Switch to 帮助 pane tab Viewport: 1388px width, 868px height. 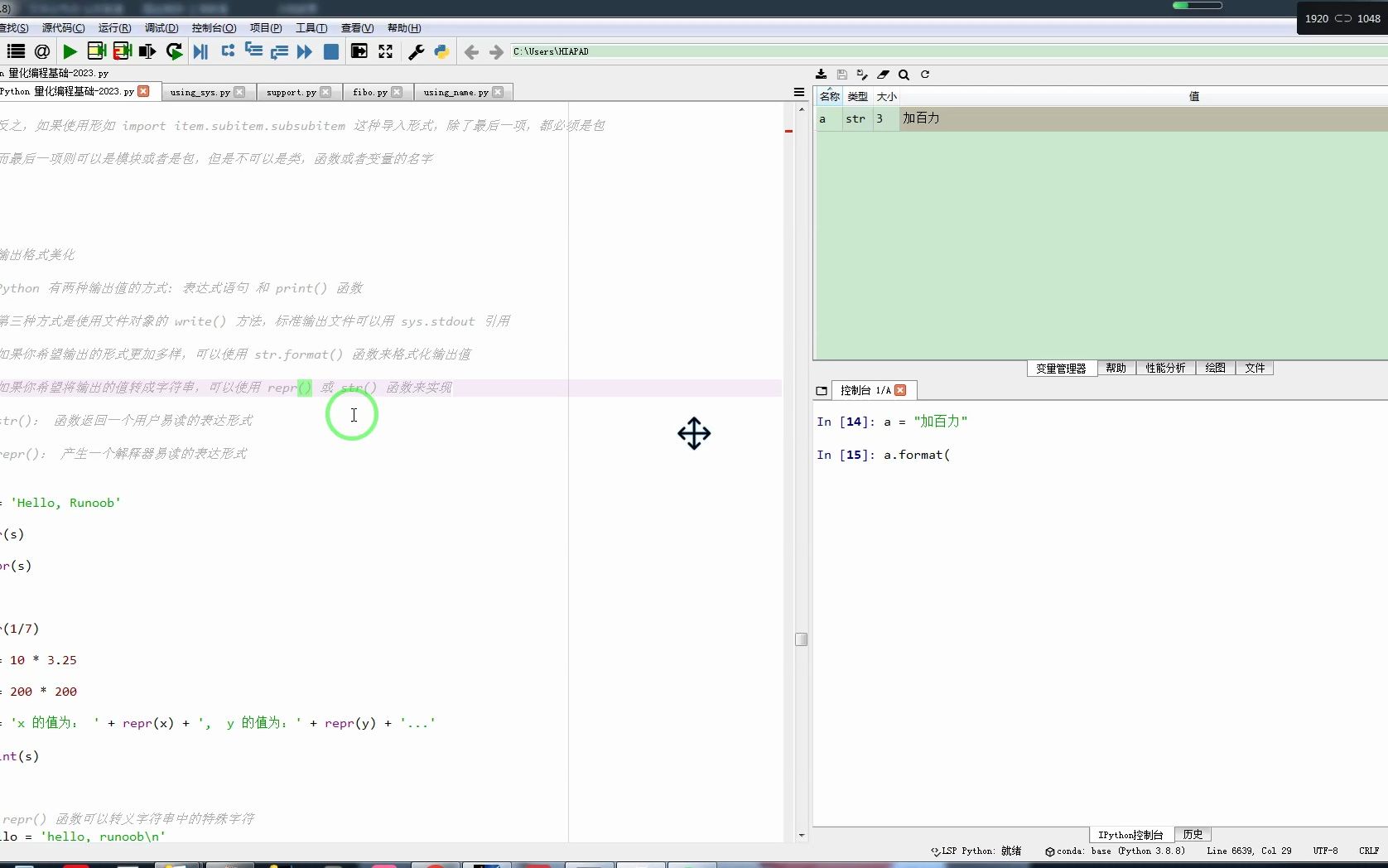point(1116,369)
